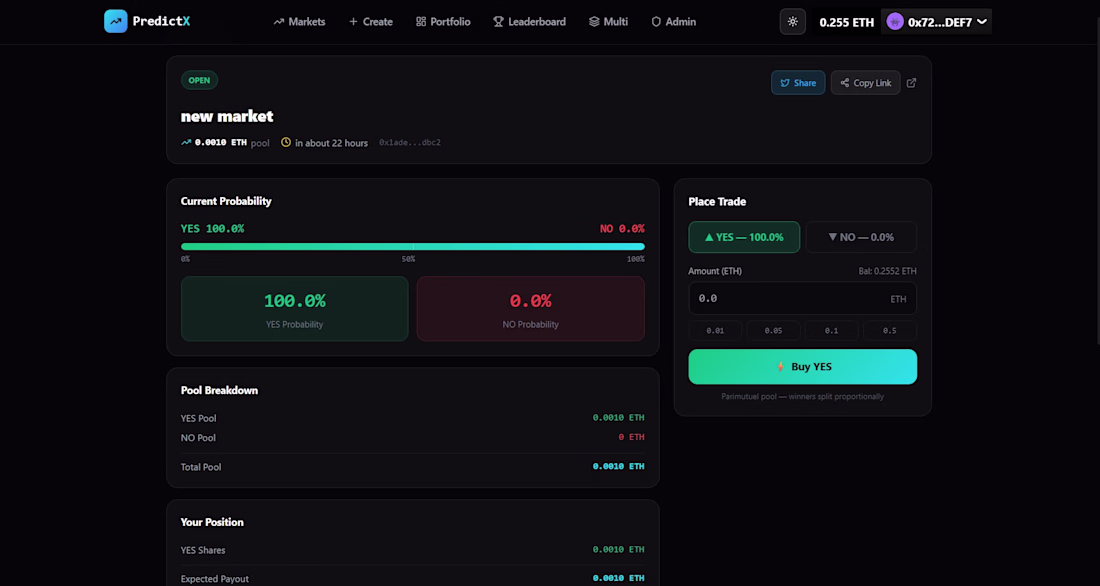Click the 'new market' title

click(x=227, y=116)
